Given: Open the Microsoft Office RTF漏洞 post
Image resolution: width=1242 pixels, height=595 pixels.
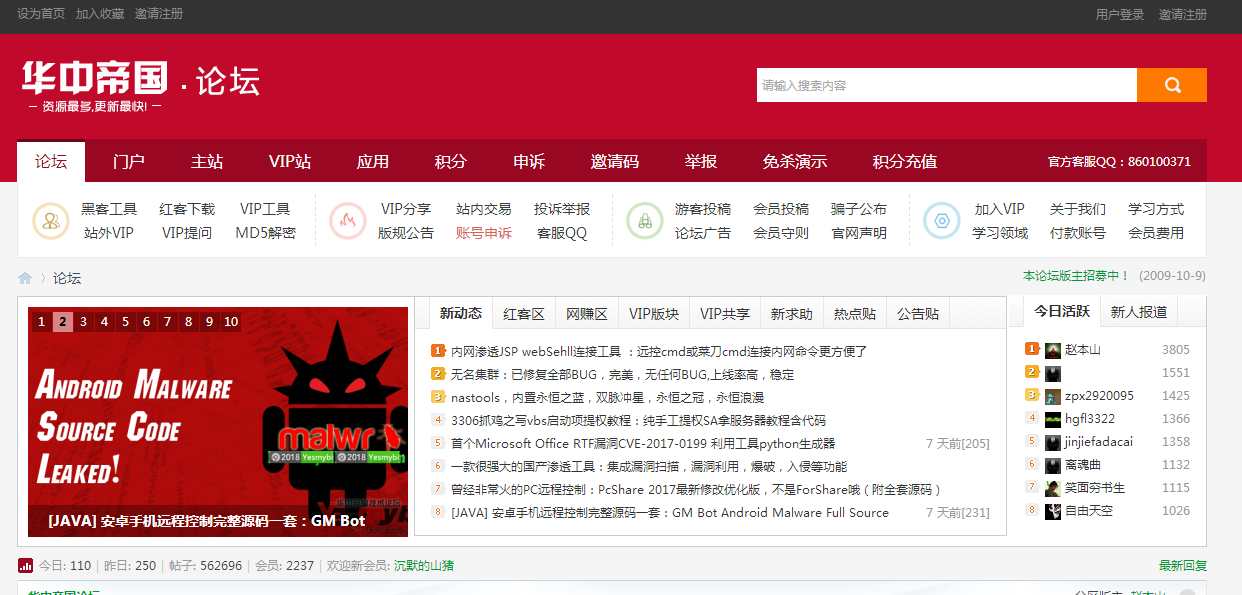Looking at the screenshot, I should (643, 443).
